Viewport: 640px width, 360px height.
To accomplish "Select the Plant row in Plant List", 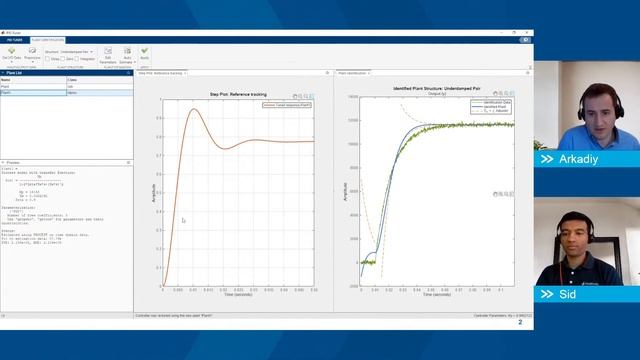I will click(67, 87).
